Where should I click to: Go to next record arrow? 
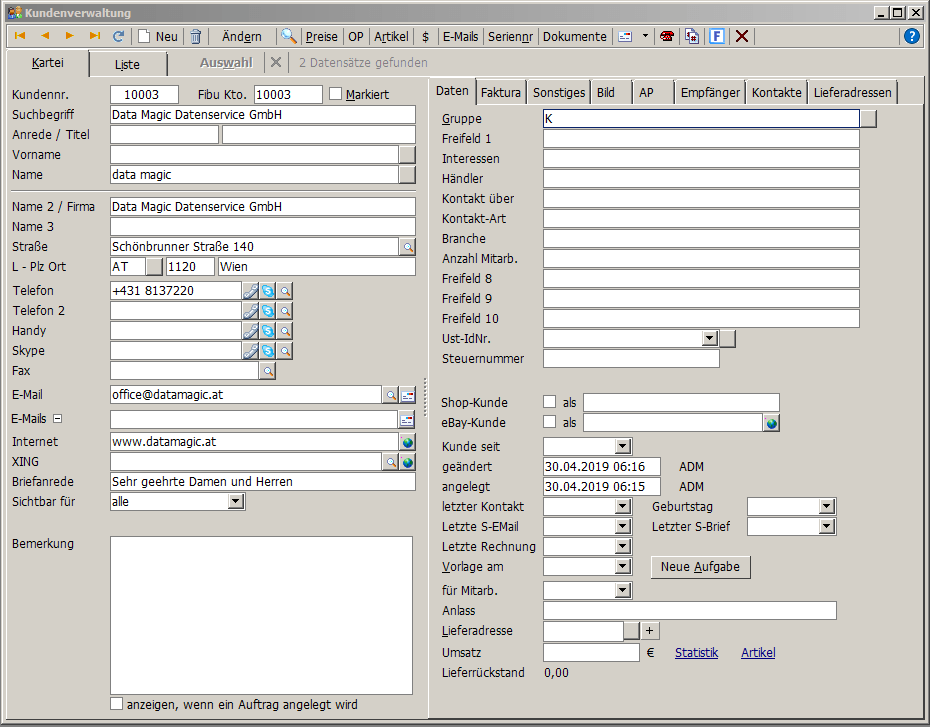[69, 36]
